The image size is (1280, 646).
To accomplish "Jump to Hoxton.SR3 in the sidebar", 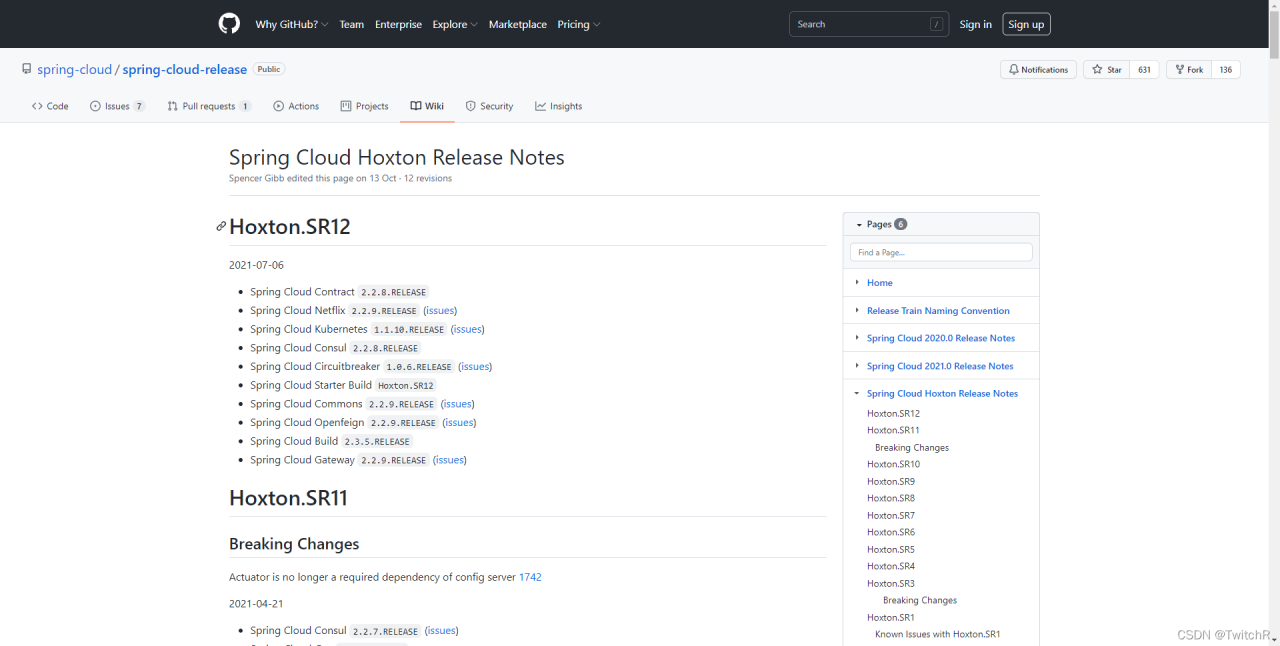I will (x=891, y=583).
